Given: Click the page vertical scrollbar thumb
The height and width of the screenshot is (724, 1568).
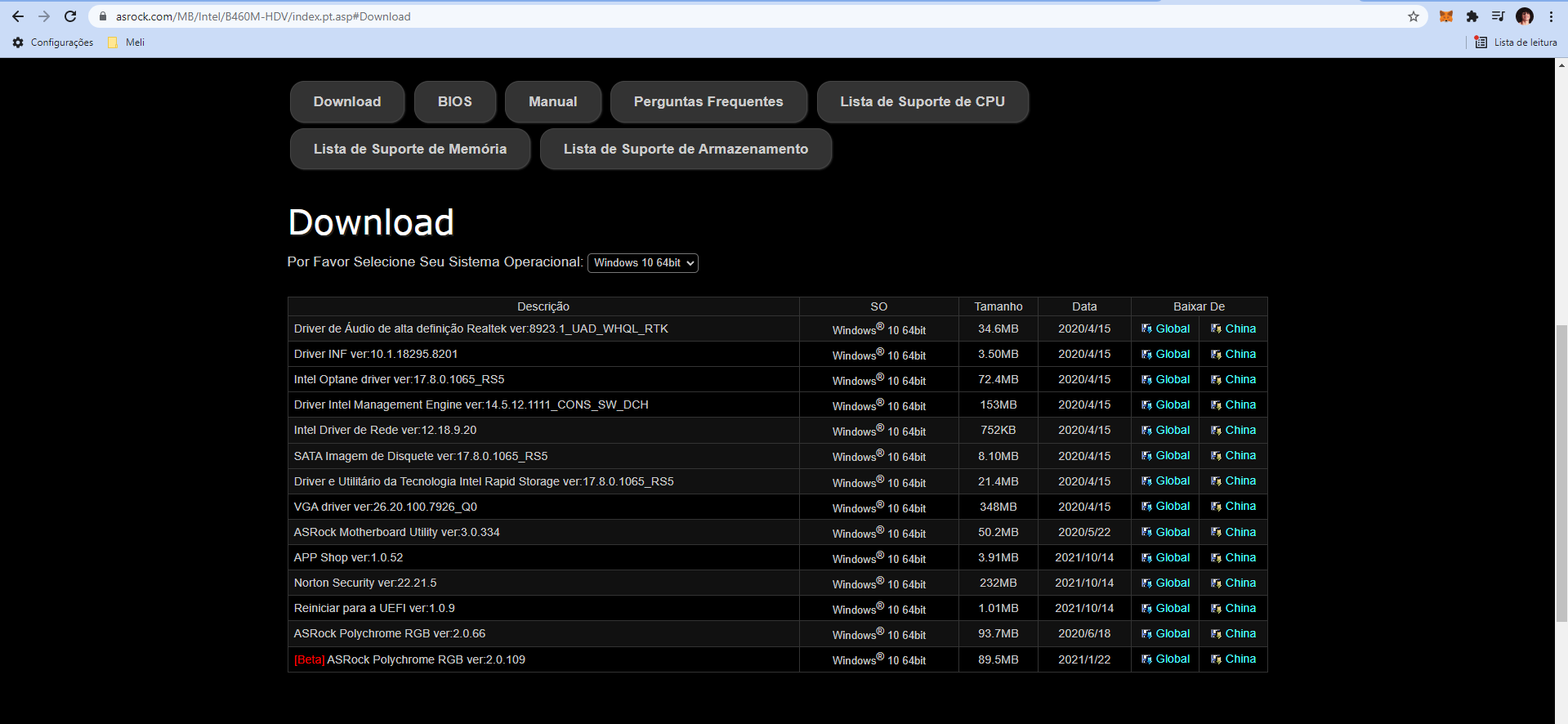Looking at the screenshot, I should (1561, 472).
